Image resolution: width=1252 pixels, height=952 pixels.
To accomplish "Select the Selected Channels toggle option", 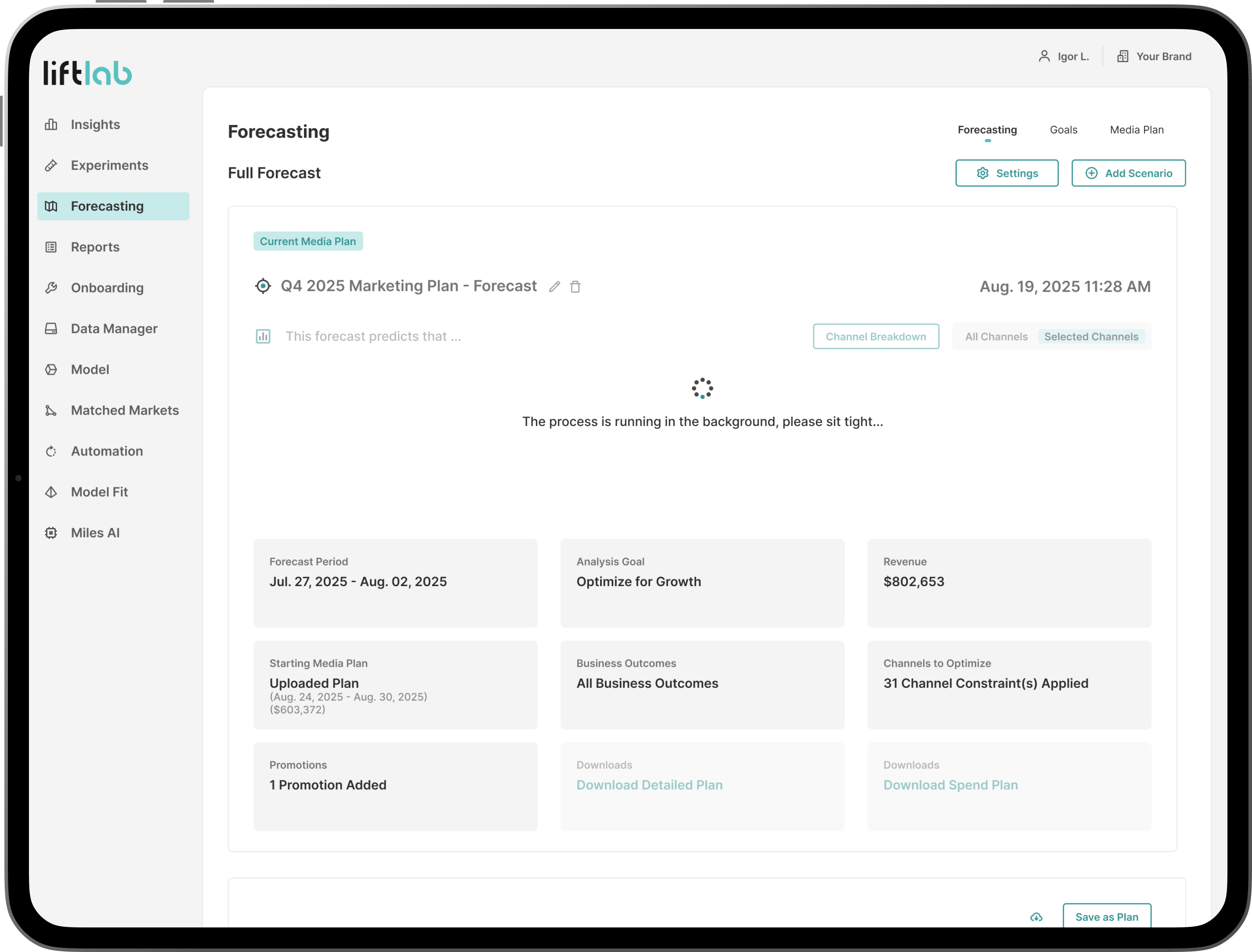I will [x=1091, y=336].
